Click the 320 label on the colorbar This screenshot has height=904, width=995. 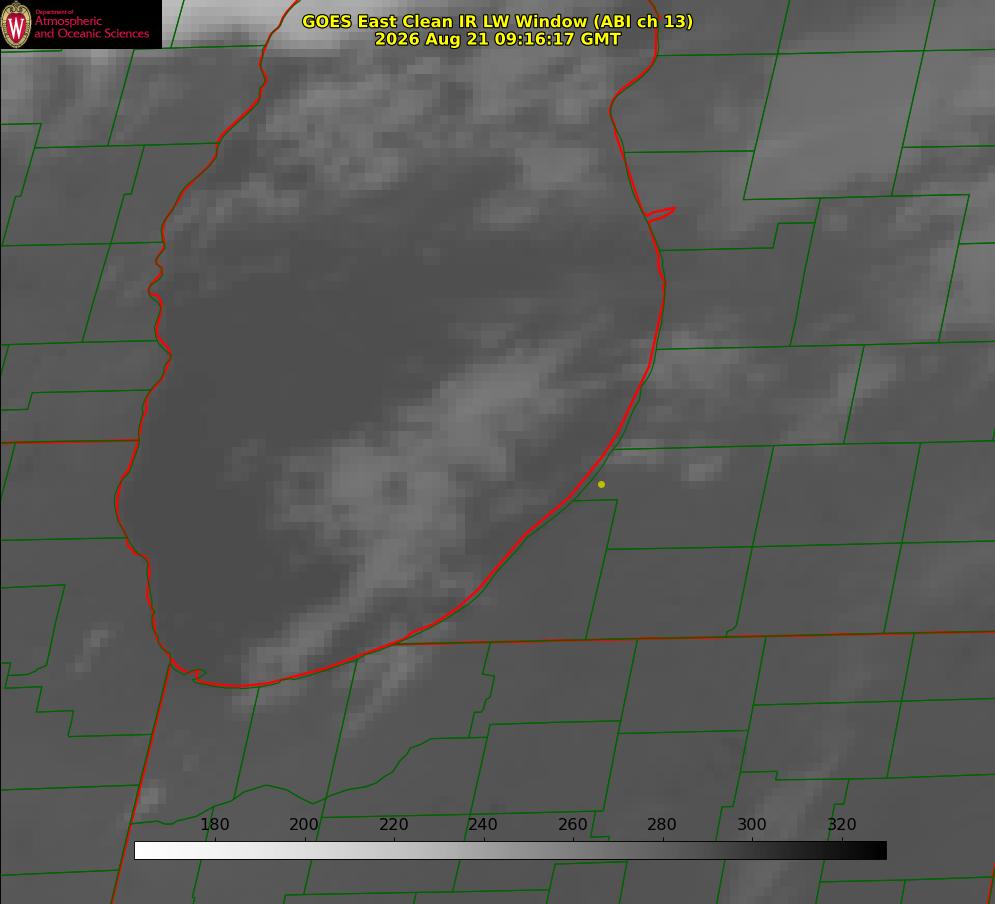point(842,824)
